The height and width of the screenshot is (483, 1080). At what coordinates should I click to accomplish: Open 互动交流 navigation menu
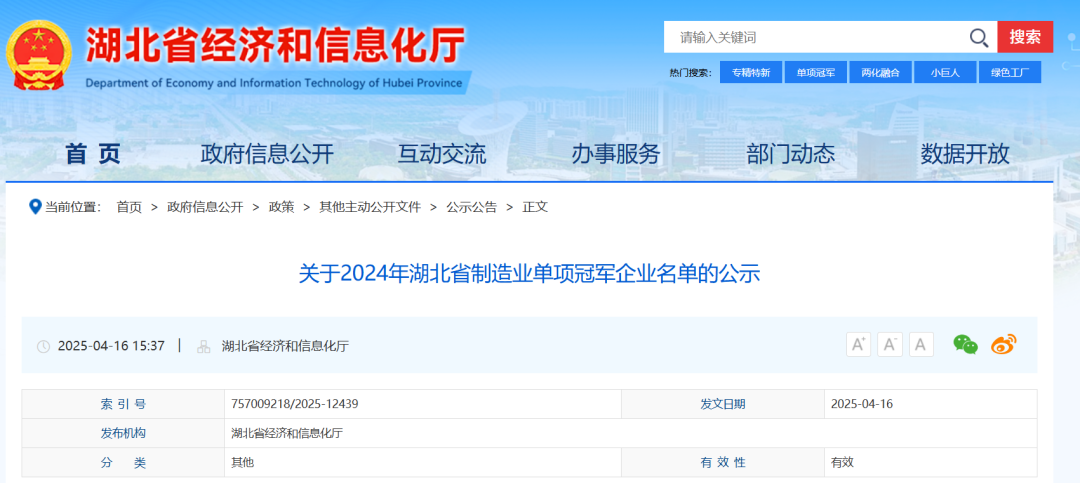click(442, 154)
